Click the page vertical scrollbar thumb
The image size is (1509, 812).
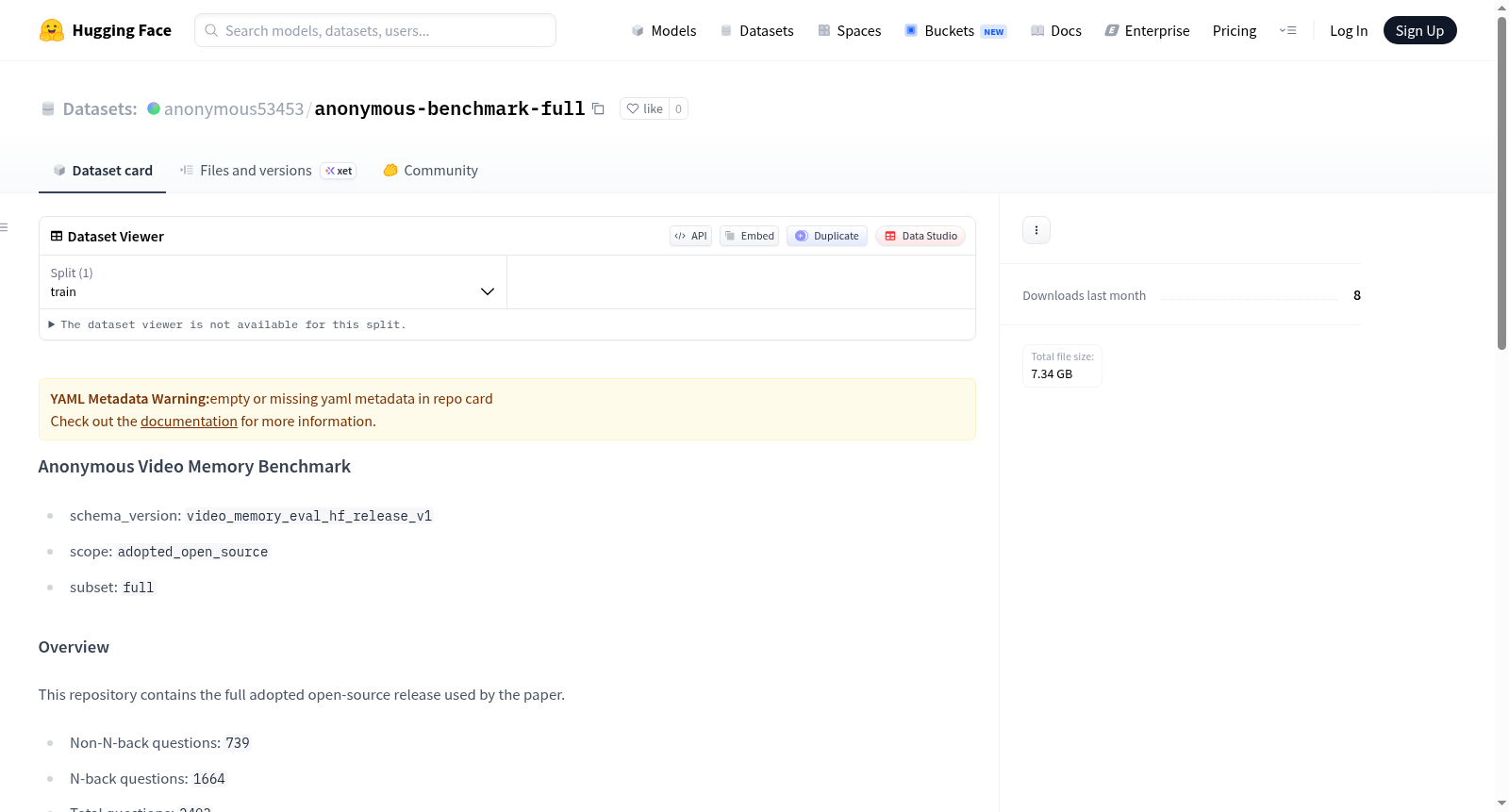click(1501, 183)
